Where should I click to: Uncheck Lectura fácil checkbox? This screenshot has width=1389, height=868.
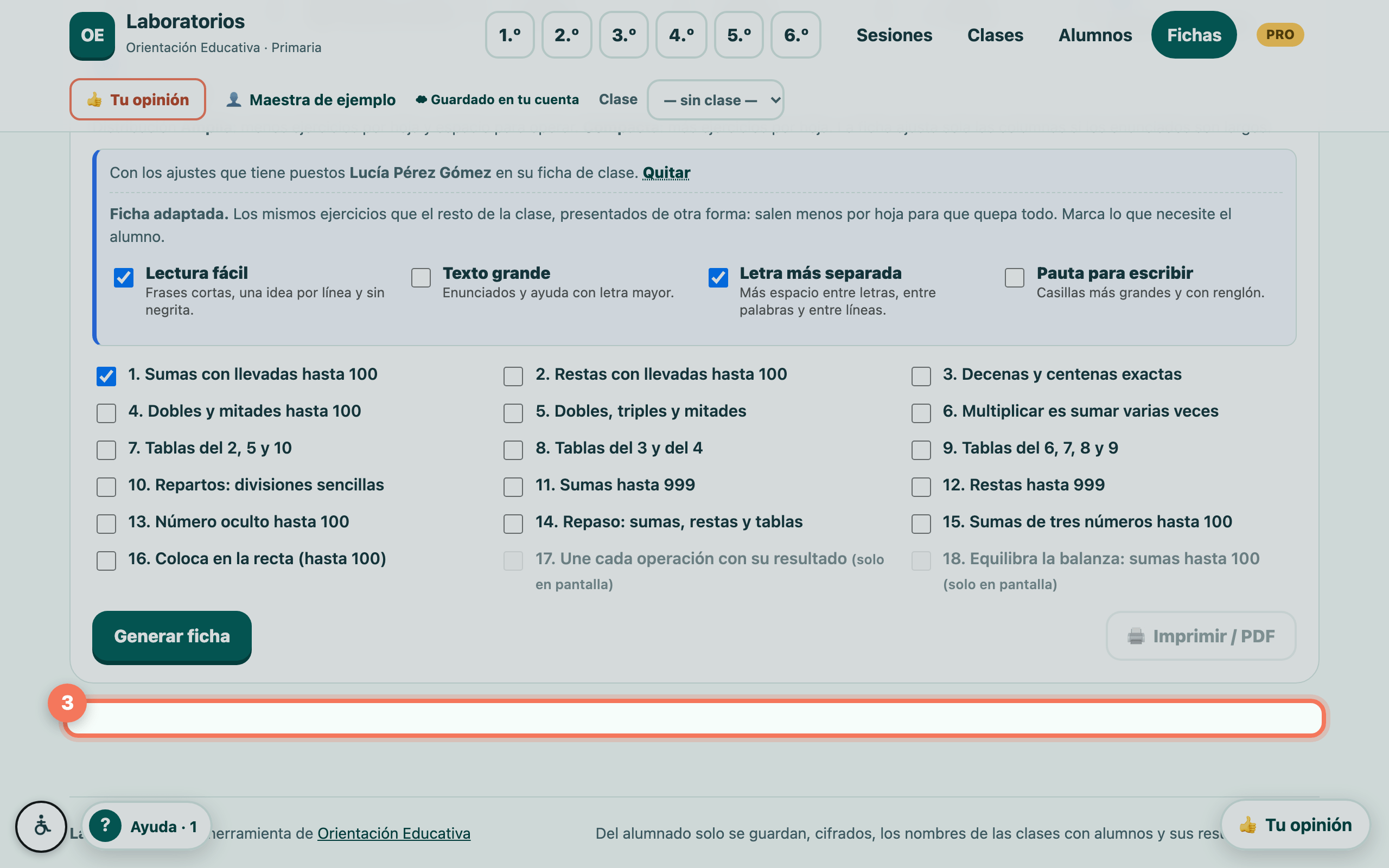[123, 277]
